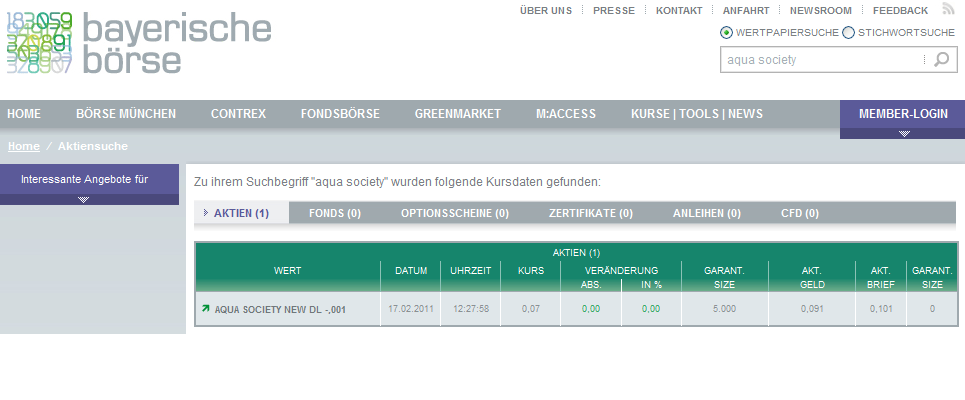Open the CONTREX menu

coord(238,114)
